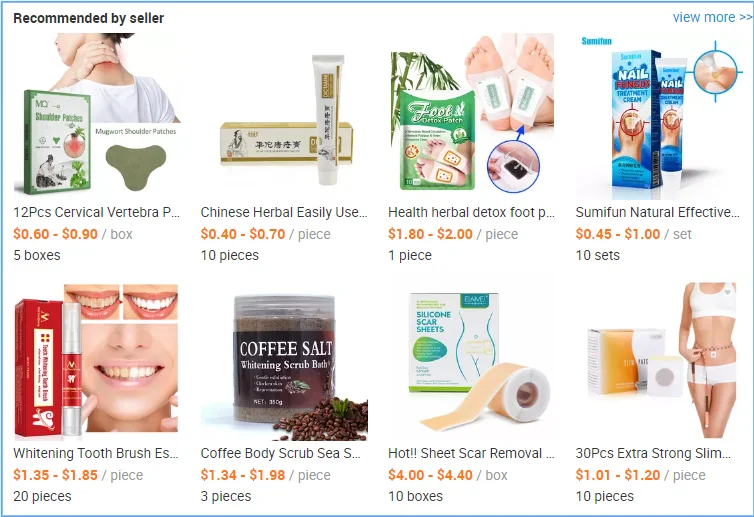
Task: Open the Chinese herbal cream tube image
Action: (284, 114)
